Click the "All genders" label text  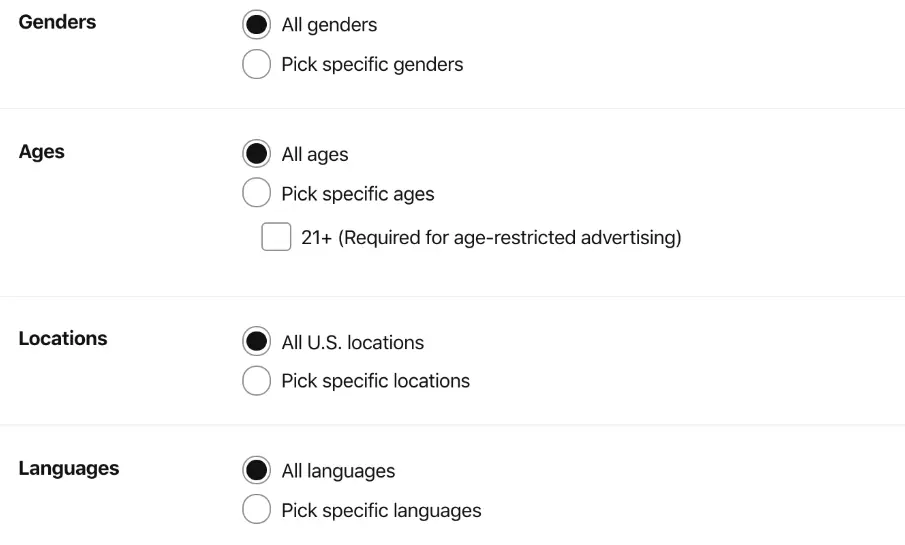(x=329, y=25)
